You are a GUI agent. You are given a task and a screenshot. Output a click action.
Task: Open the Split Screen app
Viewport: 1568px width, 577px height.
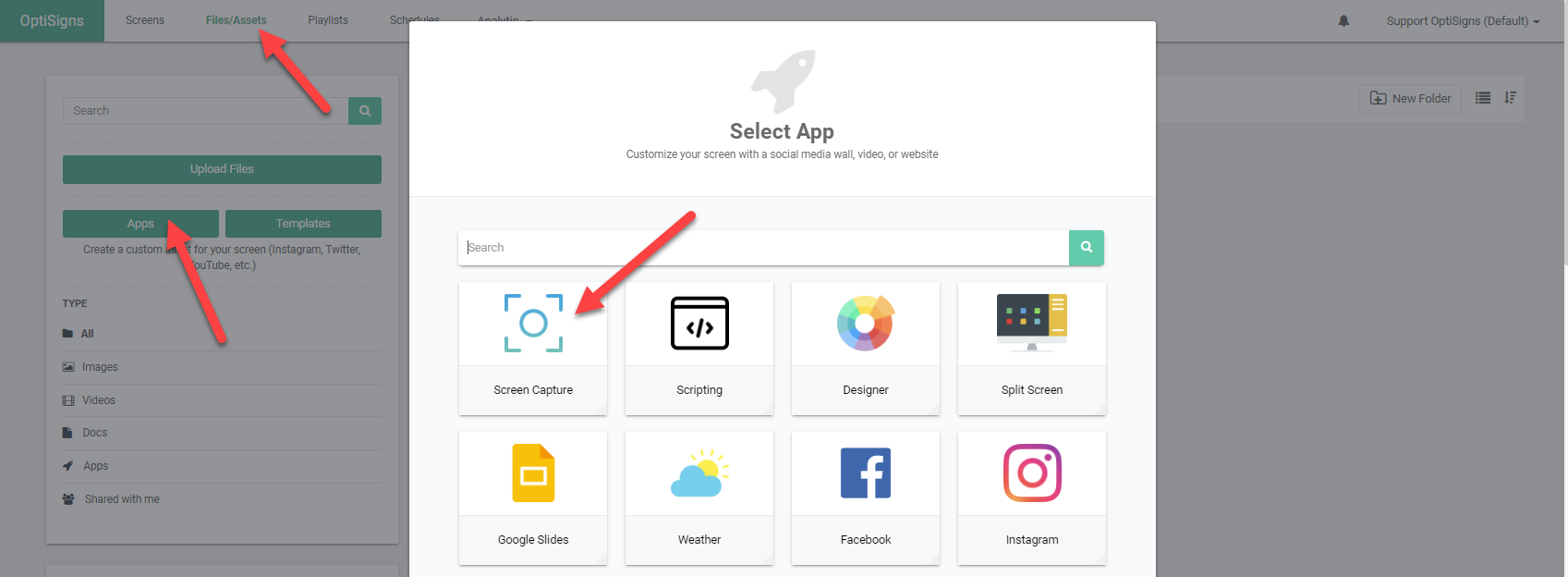pos(1032,349)
